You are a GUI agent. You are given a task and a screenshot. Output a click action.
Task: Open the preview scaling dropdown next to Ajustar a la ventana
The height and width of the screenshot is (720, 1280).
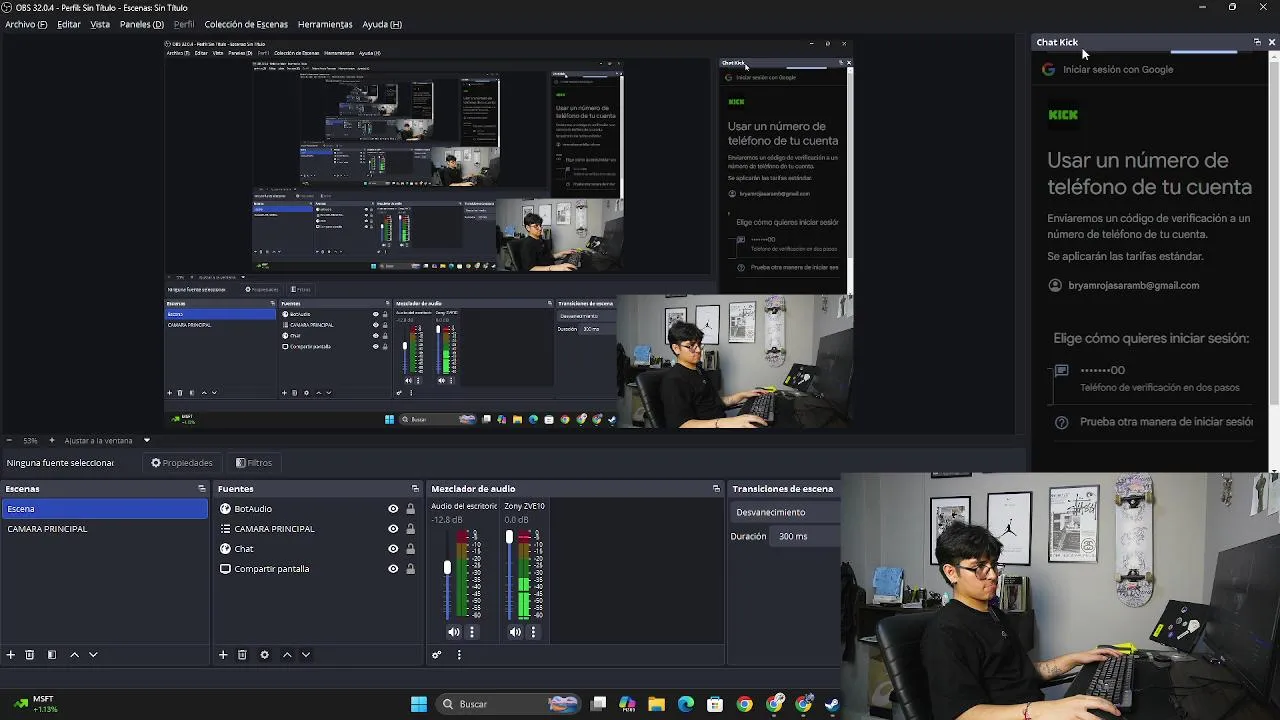click(x=146, y=440)
